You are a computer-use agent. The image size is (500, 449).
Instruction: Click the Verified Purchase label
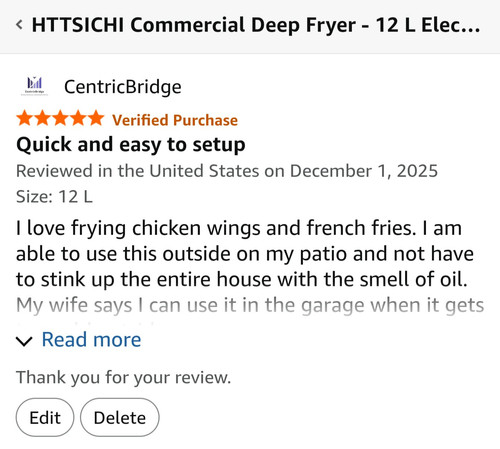coord(175,120)
